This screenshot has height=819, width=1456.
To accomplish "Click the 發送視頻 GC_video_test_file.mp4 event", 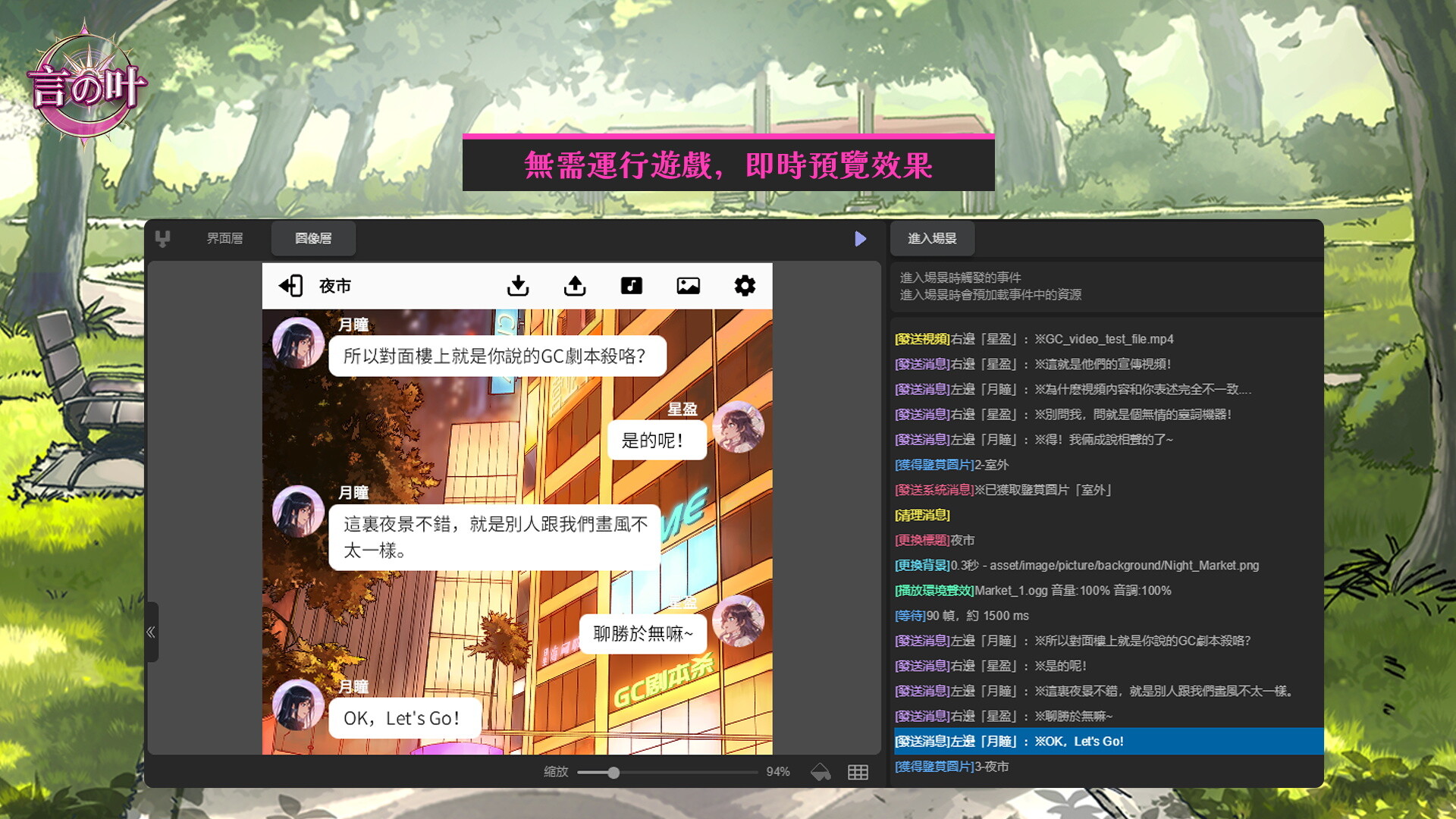I will pyautogui.click(x=1034, y=339).
